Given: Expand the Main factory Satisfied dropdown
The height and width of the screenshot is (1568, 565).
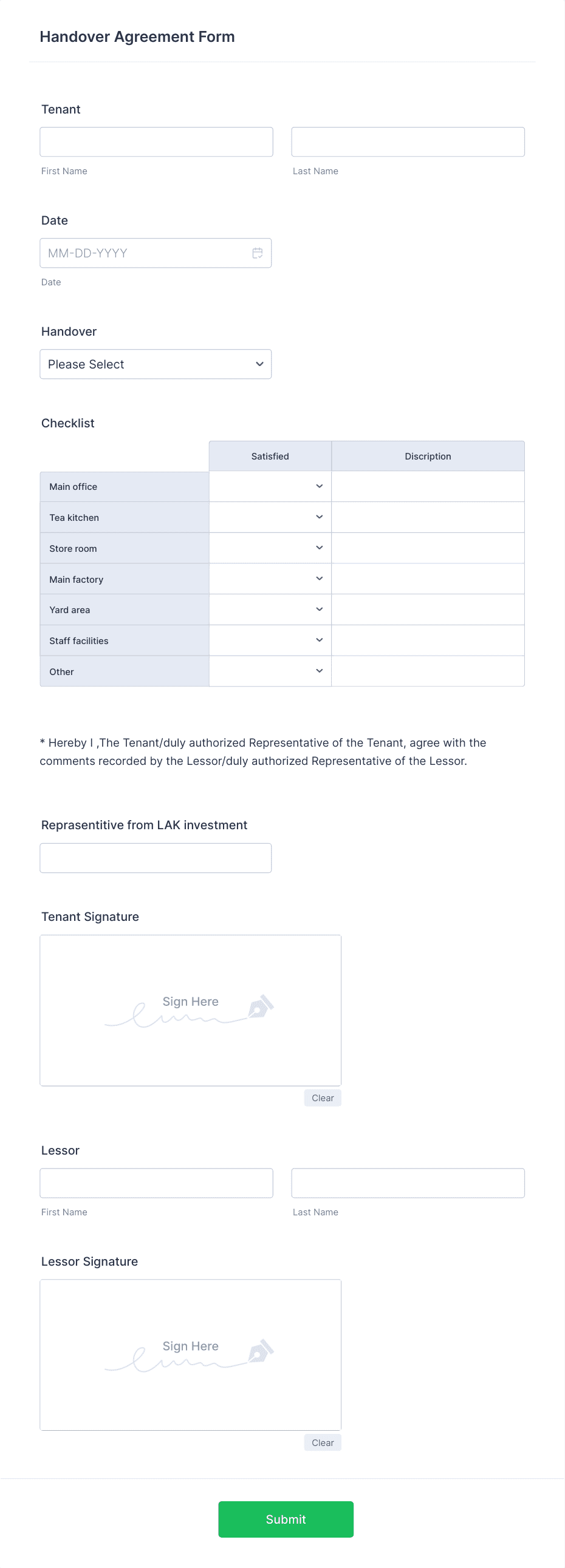Looking at the screenshot, I should pos(270,579).
